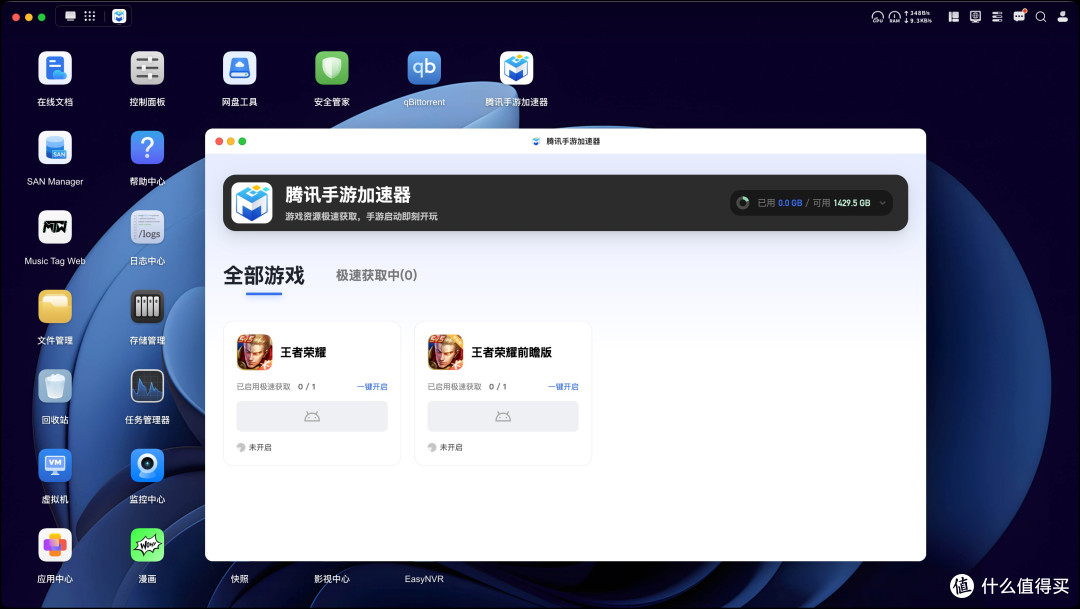This screenshot has height=609, width=1080.
Task: Click 未开启 status under 王者荣耀前瞻版
Action: tap(445, 447)
